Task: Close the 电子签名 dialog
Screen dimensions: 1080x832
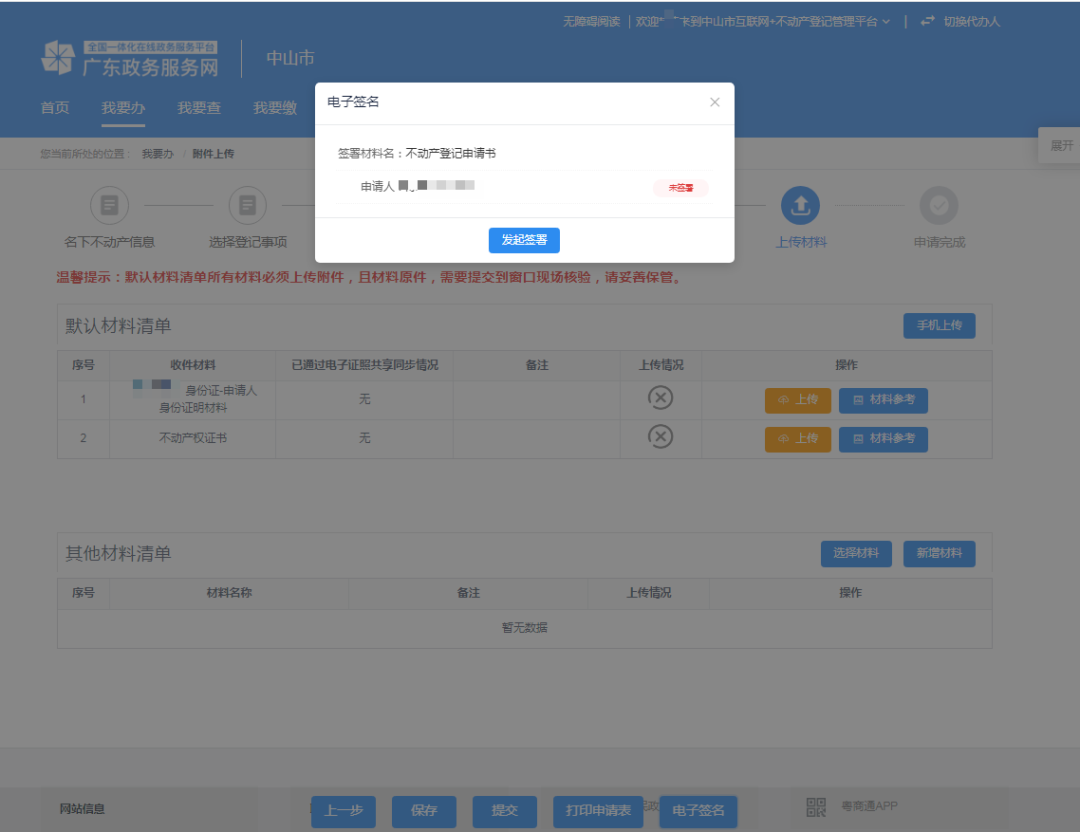Action: coord(714,102)
